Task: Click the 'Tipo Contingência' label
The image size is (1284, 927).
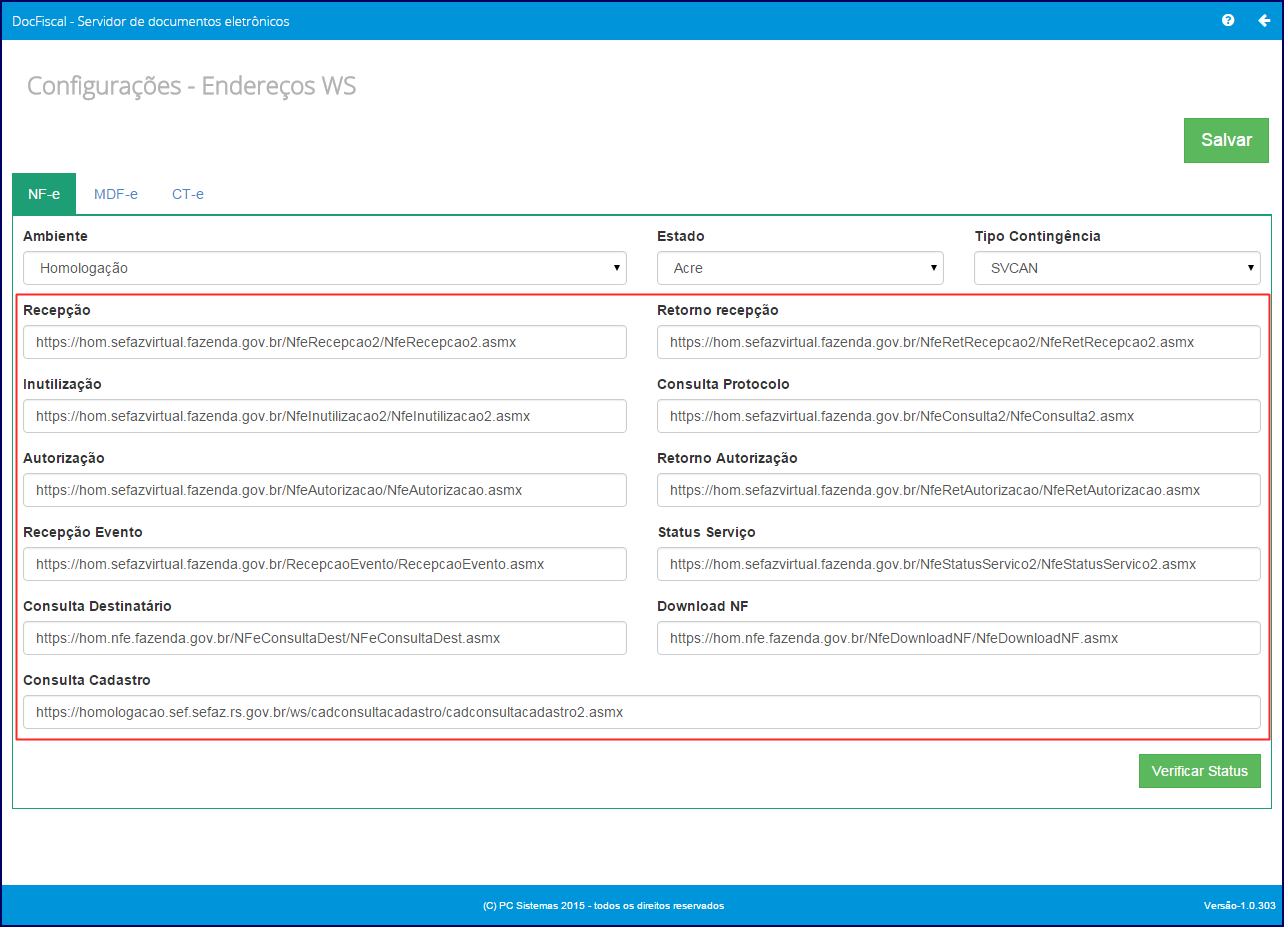Action: (x=1038, y=236)
